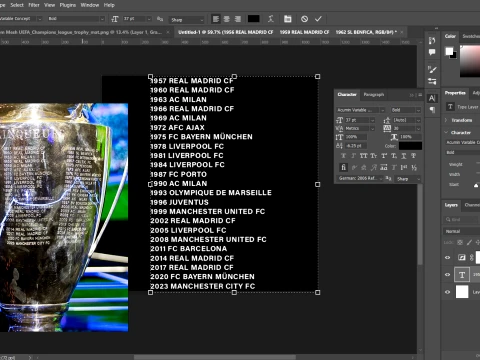
Task: Click the Ordinals OpenType icon
Action: pyautogui.click(x=404, y=167)
